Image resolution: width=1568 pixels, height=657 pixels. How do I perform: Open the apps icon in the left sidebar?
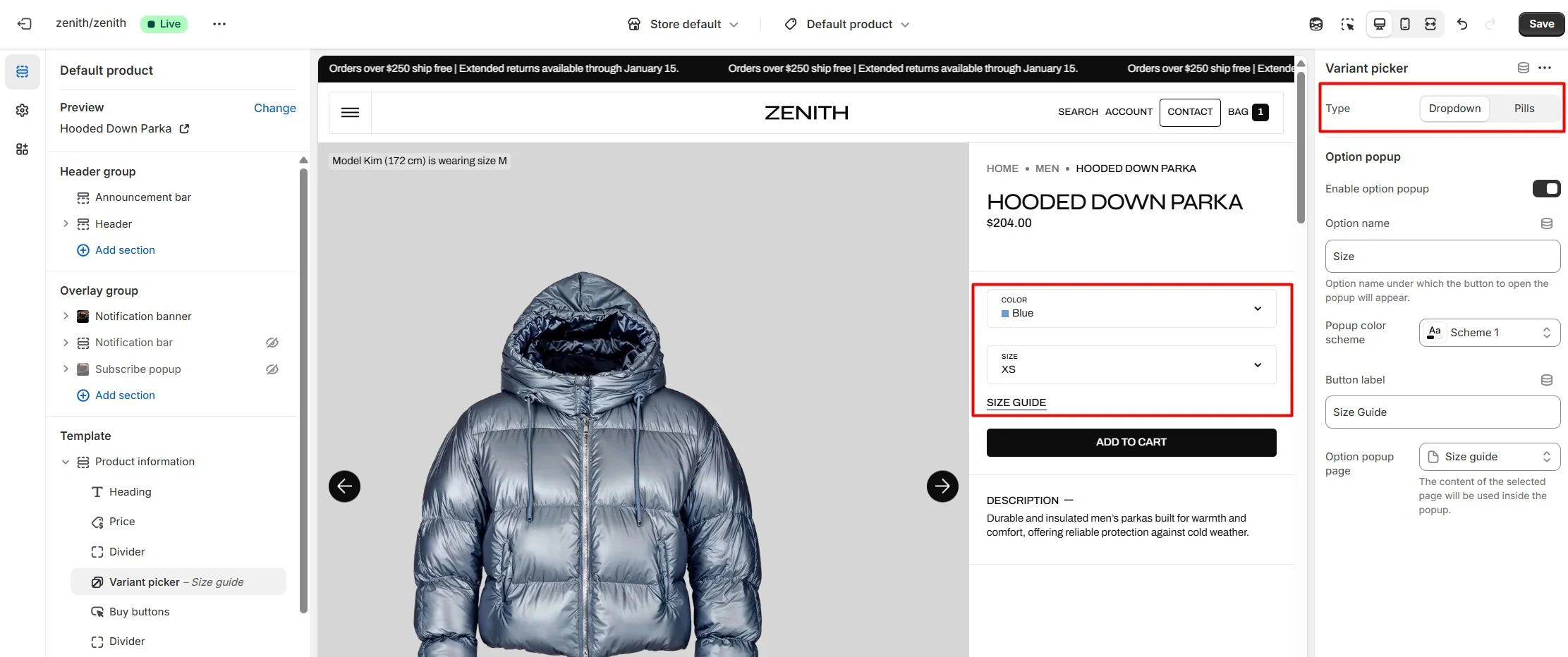23,149
